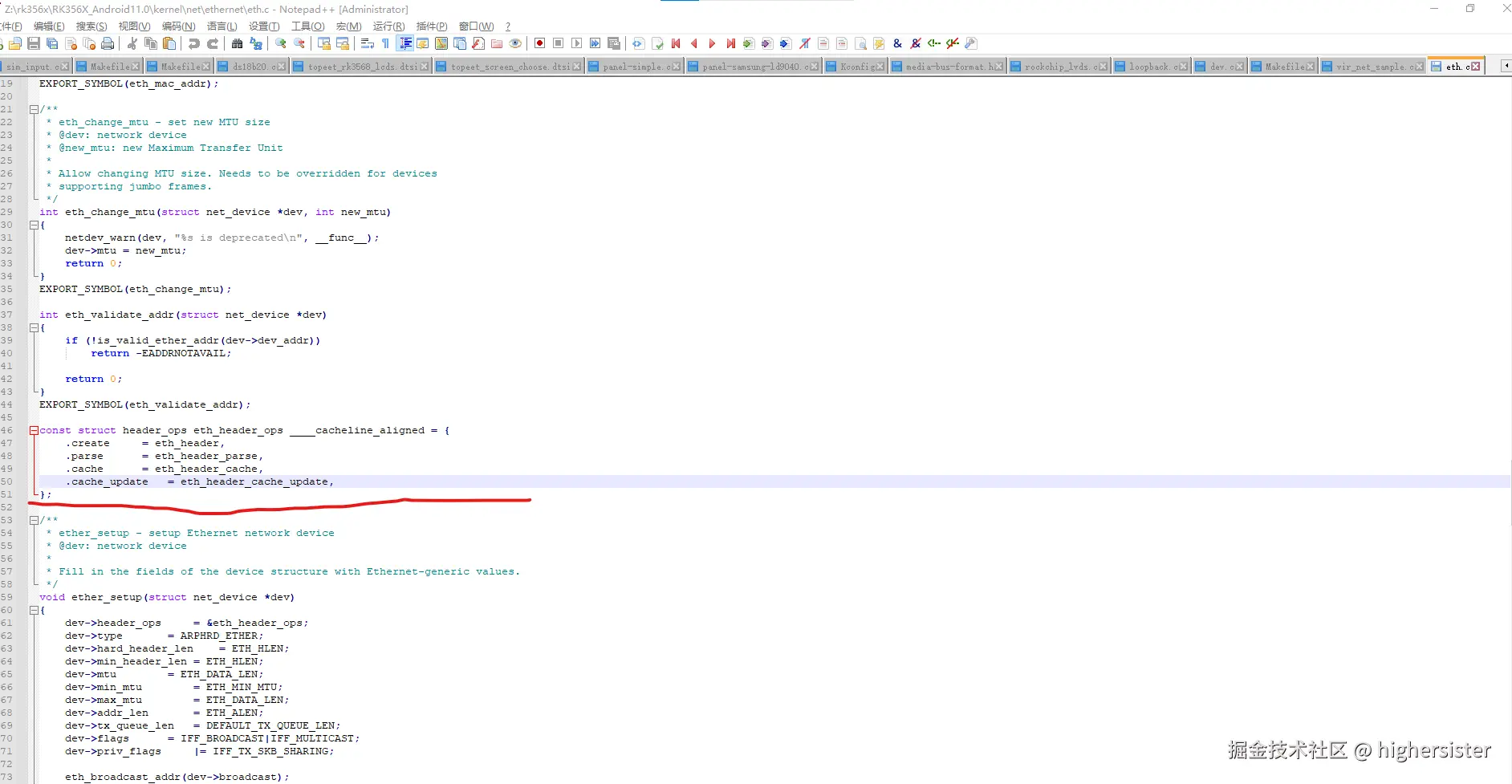Open the Replace dialog icon
This screenshot has height=784, width=1512.
click(x=256, y=43)
